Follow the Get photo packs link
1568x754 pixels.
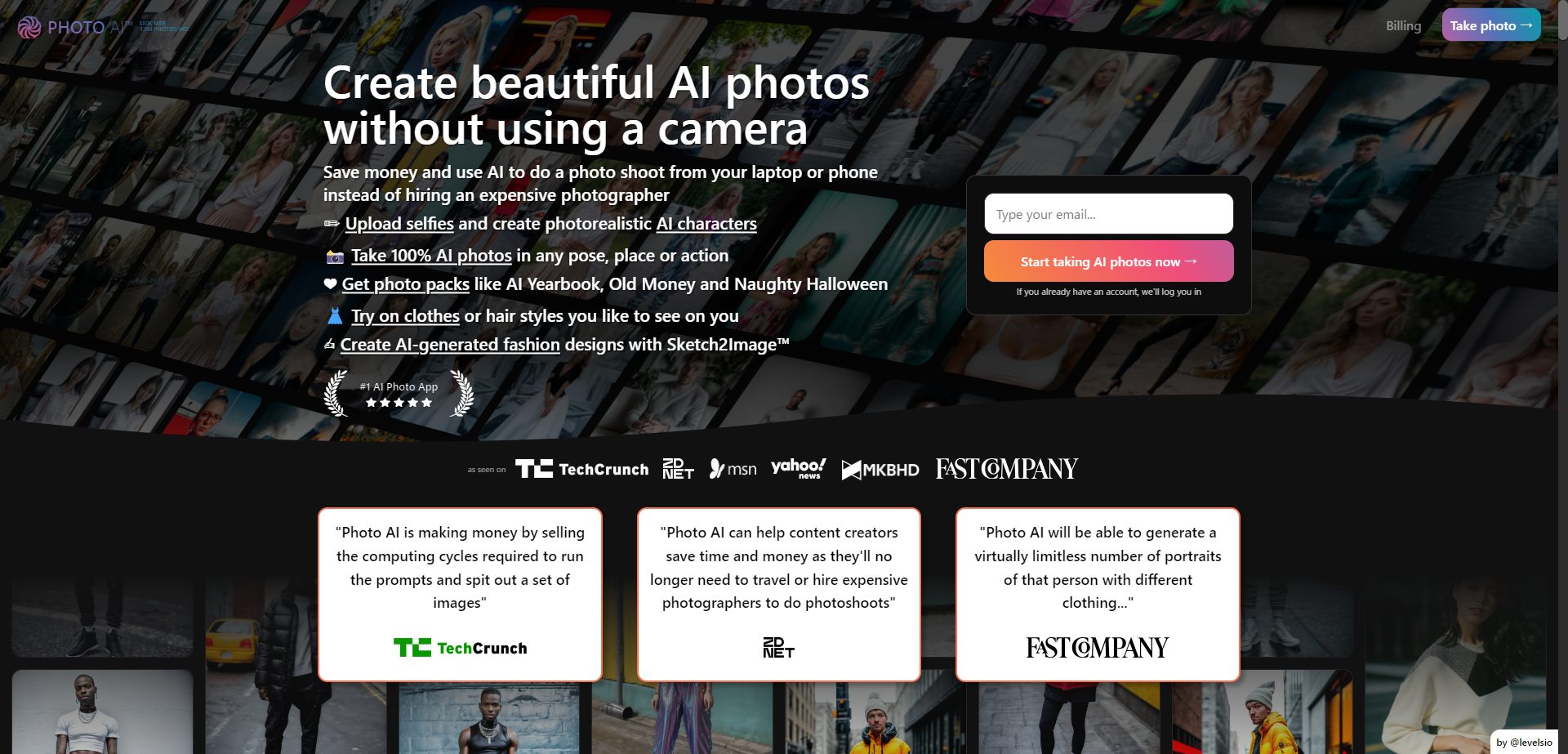pos(405,284)
